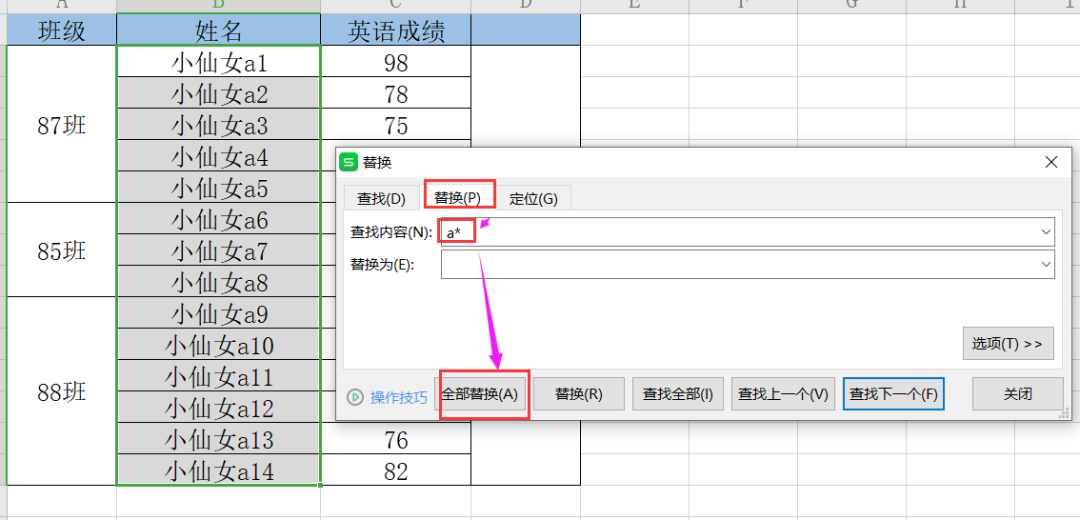Viewport: 1080px width, 520px height.
Task: Switch to the 查找(D) tab
Action: click(x=381, y=198)
